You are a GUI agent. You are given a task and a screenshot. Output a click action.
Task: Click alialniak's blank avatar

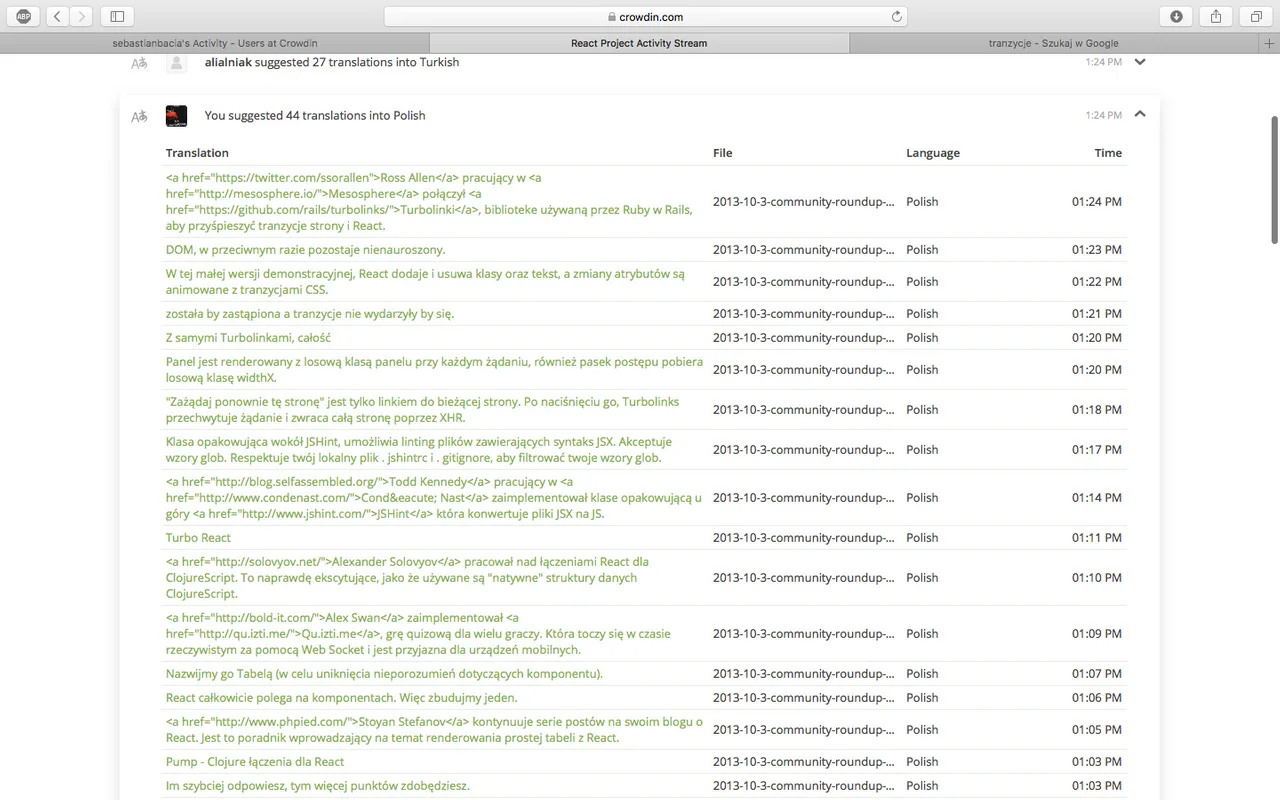click(176, 62)
